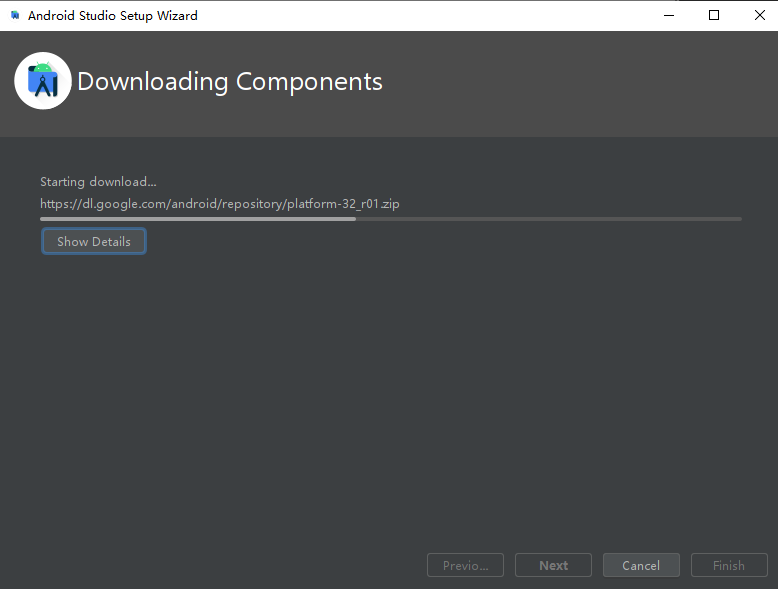Image resolution: width=778 pixels, height=589 pixels.
Task: Click the empty dark panel below Show Details
Action: coord(389,397)
